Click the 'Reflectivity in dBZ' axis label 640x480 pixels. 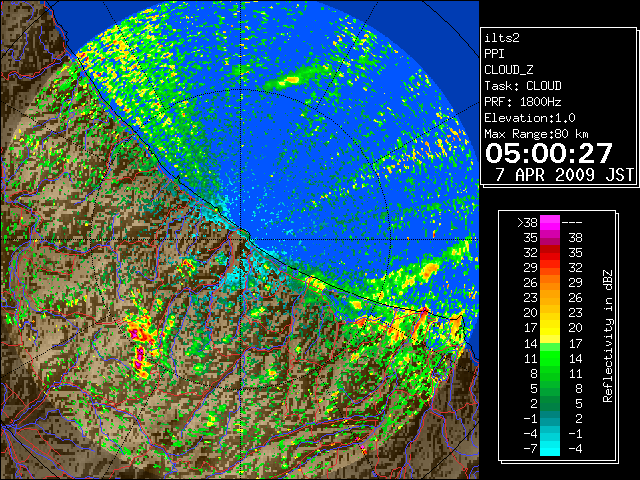coord(608,336)
